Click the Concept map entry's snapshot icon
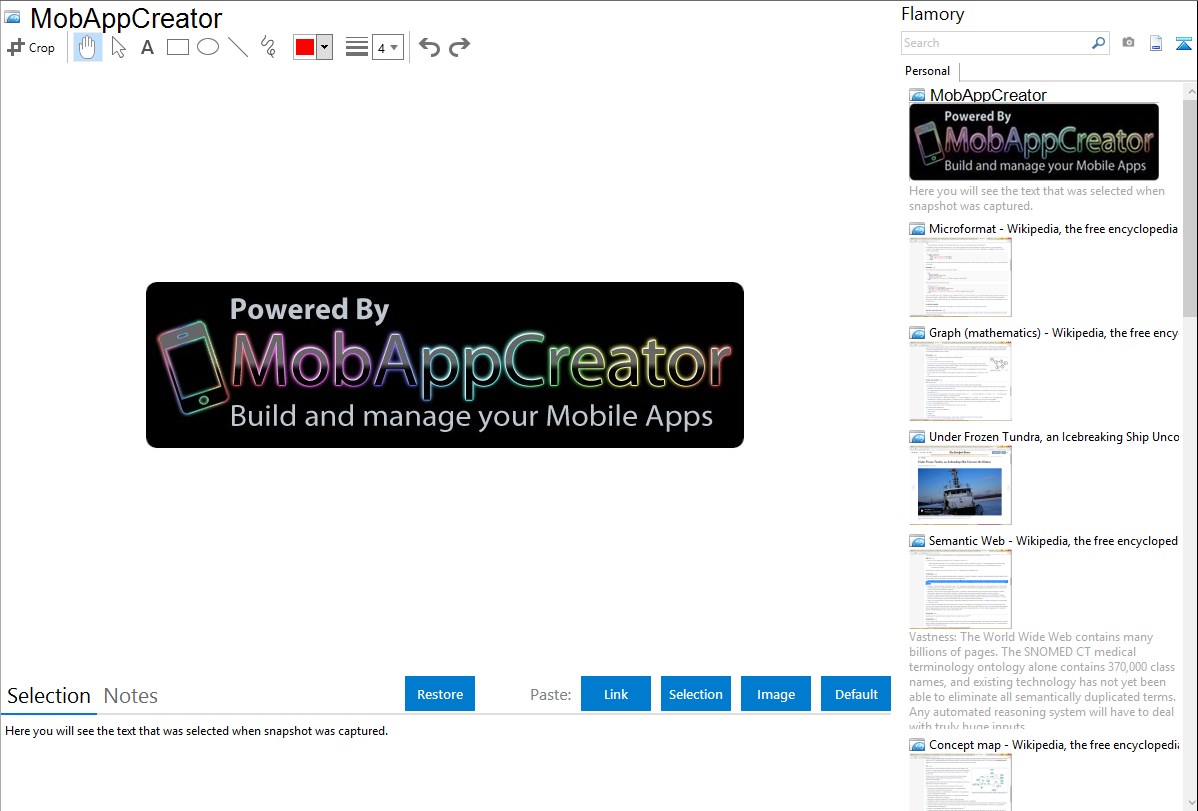The image size is (1198, 811). coord(917,745)
